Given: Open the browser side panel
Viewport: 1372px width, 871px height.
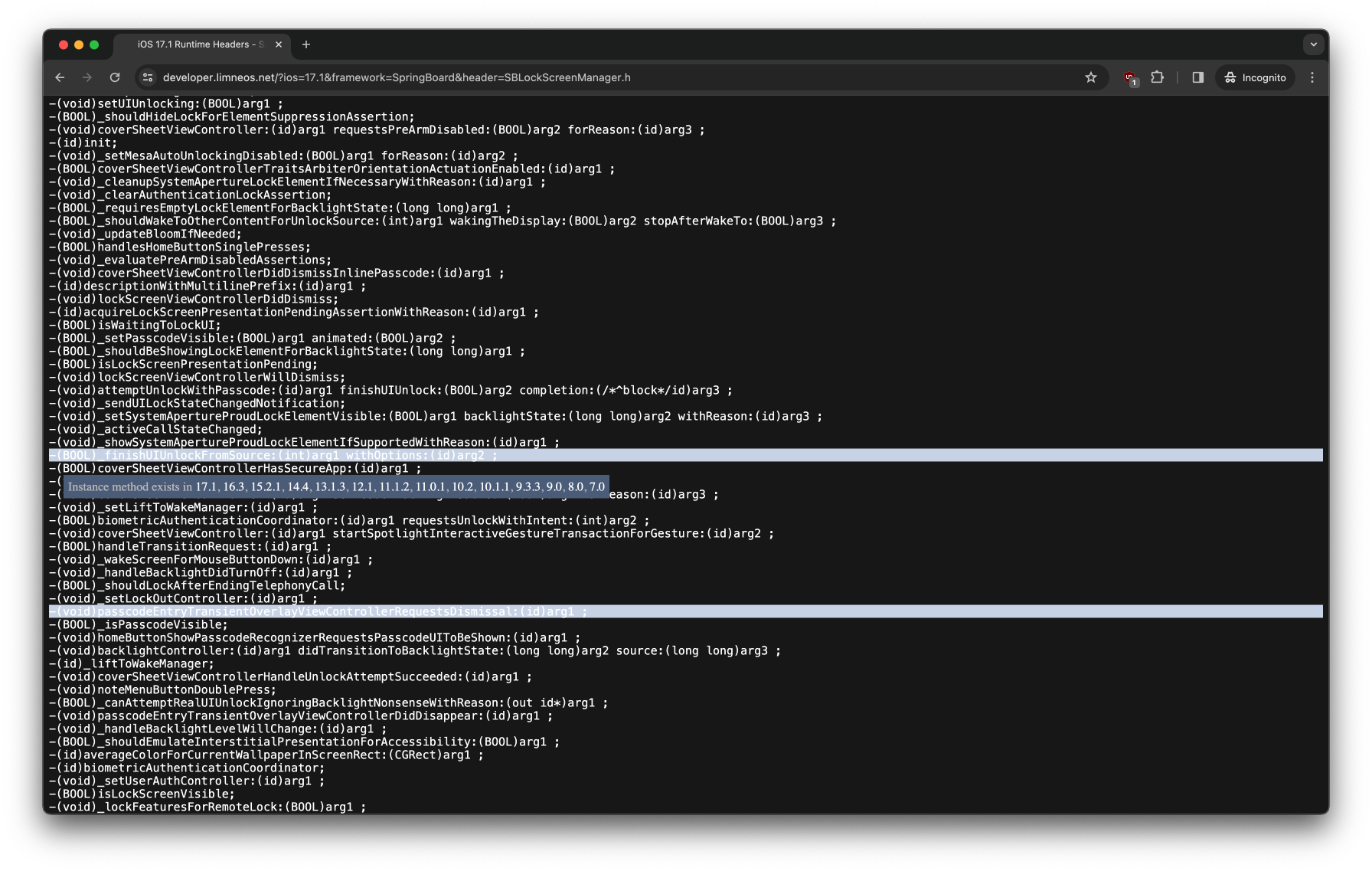Looking at the screenshot, I should click(1197, 77).
